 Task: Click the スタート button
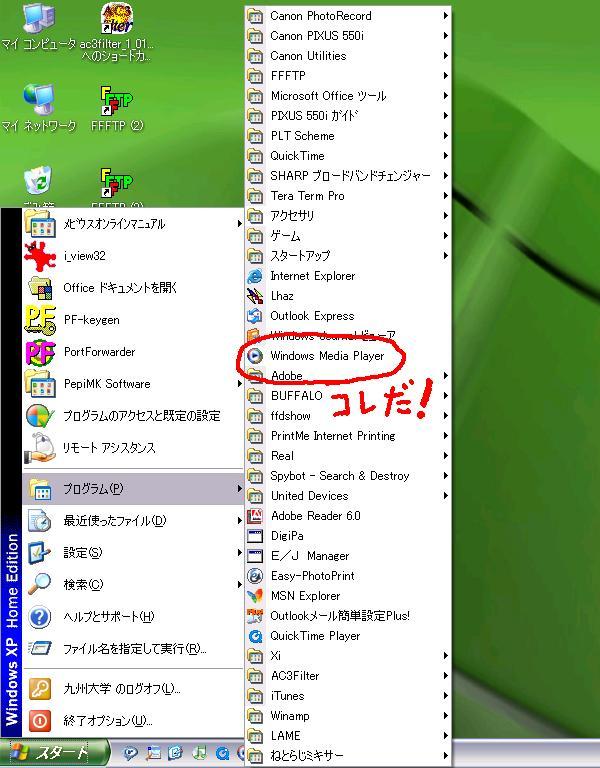coord(55,753)
